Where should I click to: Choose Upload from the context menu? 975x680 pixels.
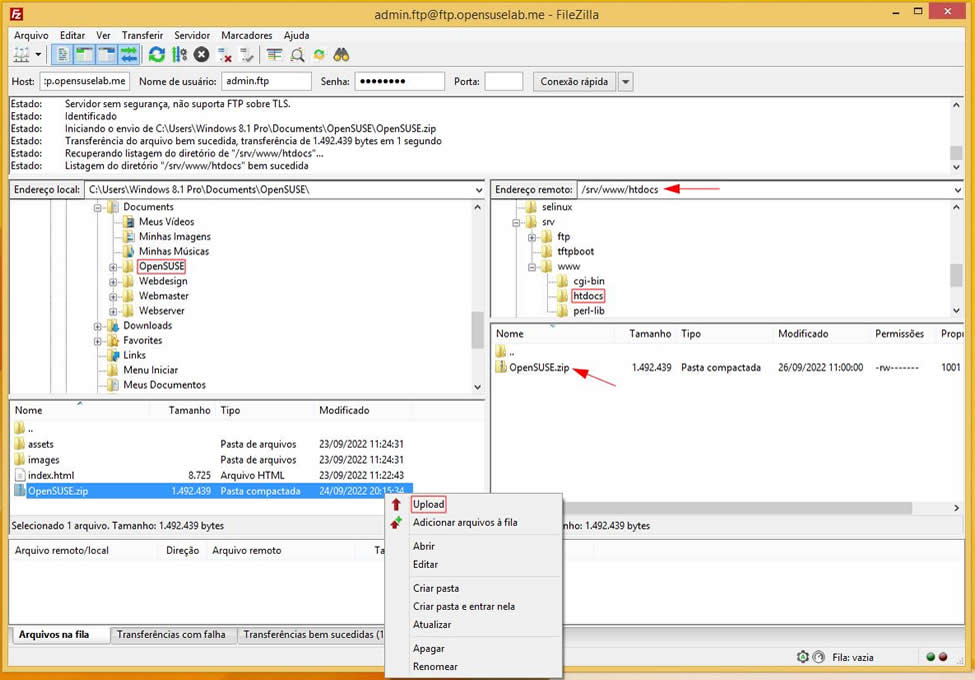[x=428, y=505]
